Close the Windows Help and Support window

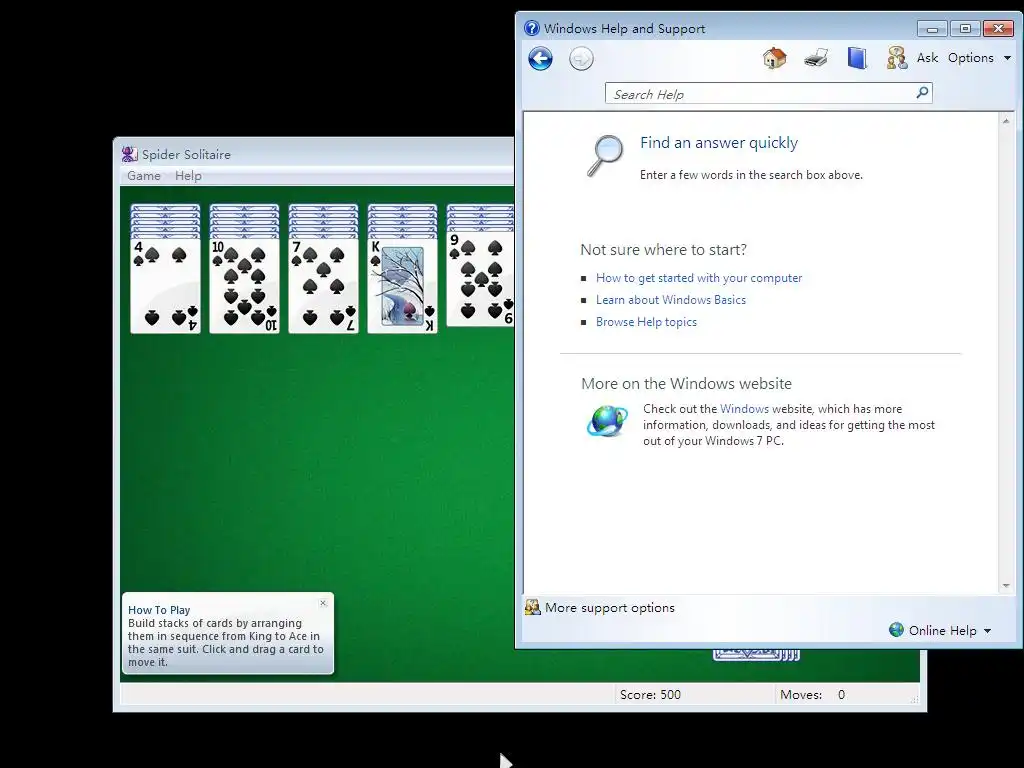[x=998, y=29]
